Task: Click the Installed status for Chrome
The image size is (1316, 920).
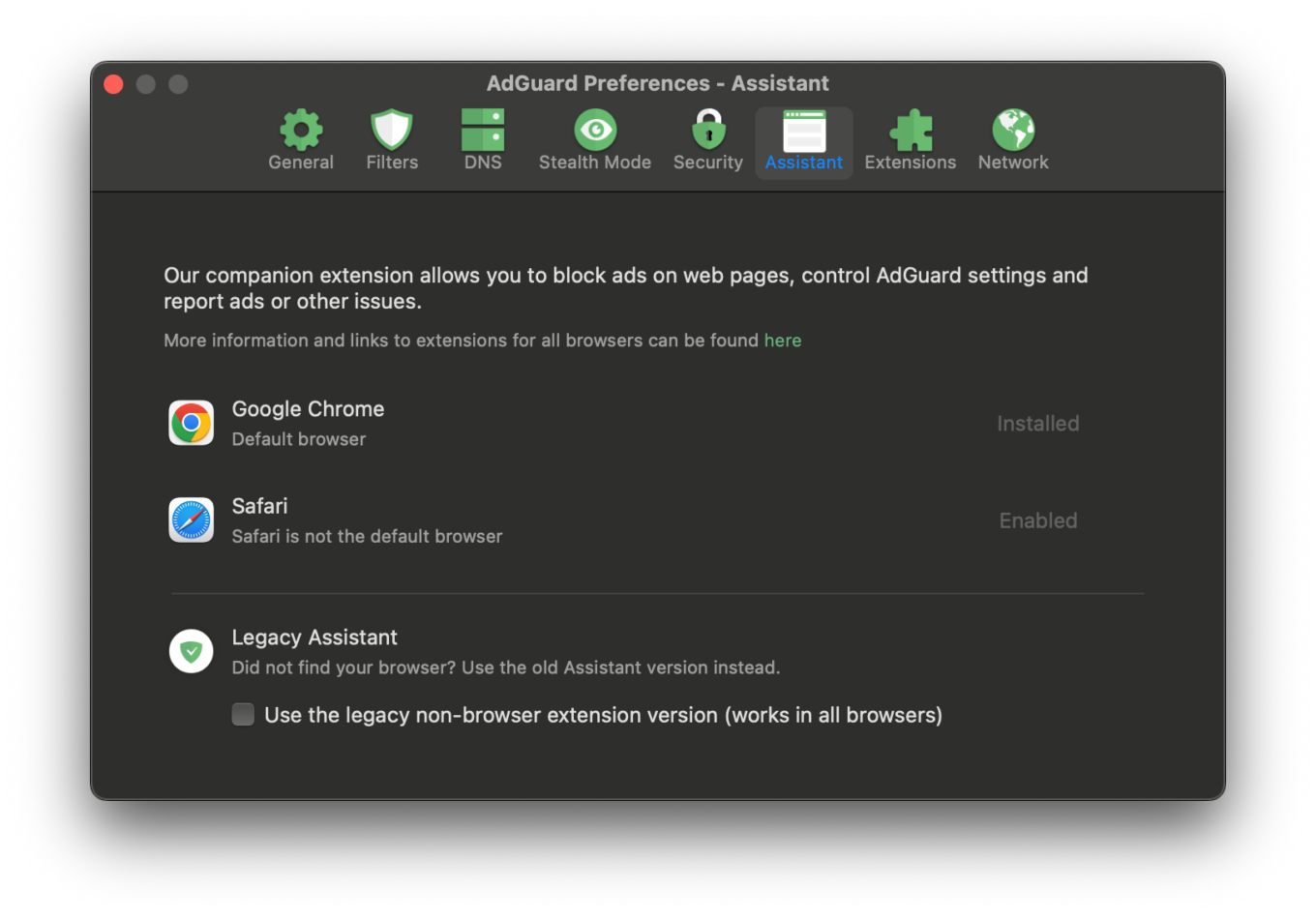Action: pos(1037,424)
